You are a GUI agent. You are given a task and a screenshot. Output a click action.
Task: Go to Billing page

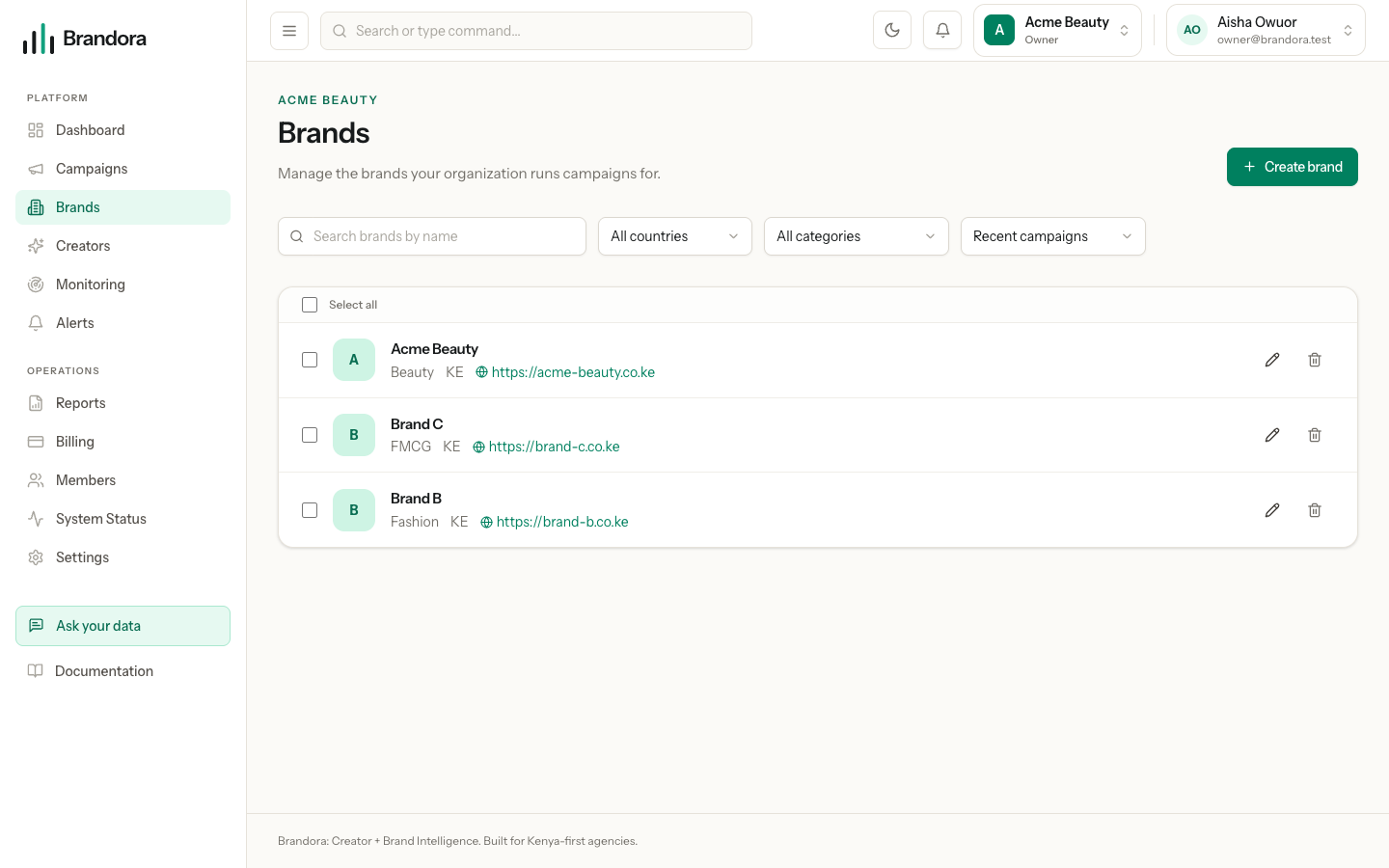pyautogui.click(x=123, y=442)
